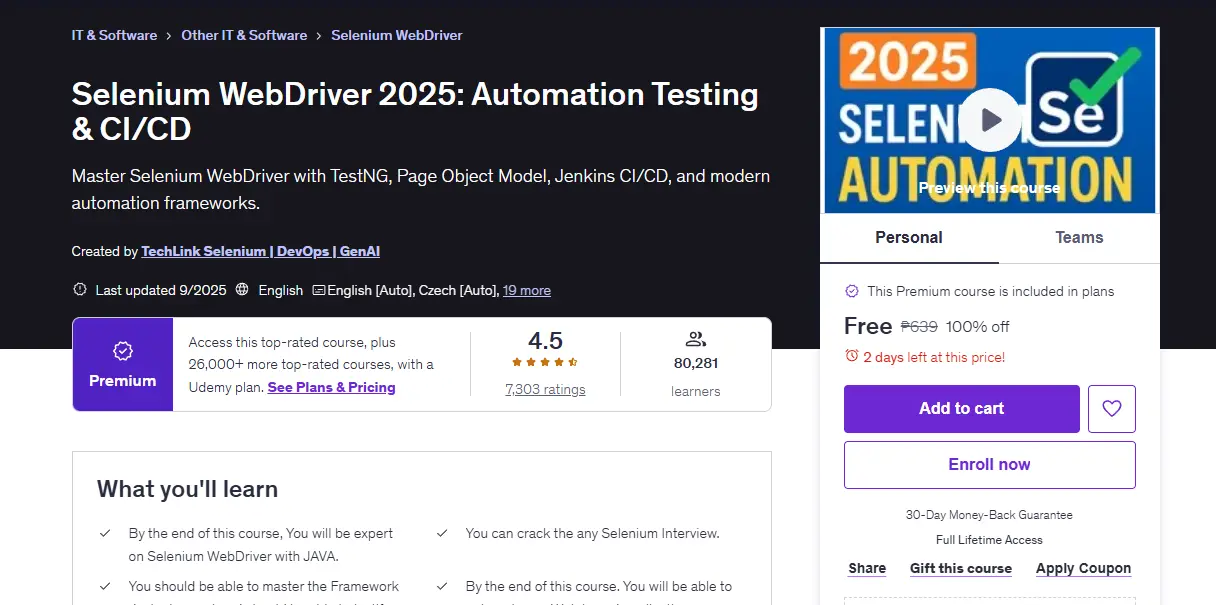Show 19 more caption languages

click(x=527, y=290)
